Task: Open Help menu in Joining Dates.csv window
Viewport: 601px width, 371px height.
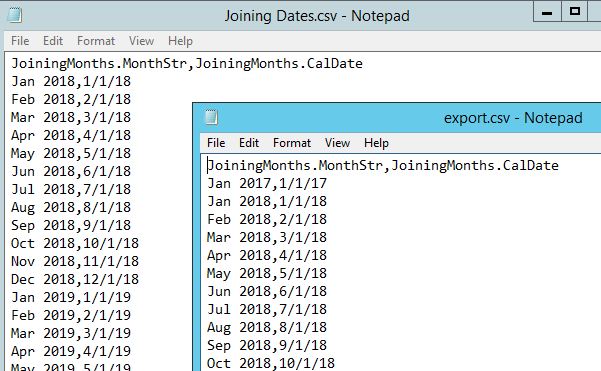Action: (x=180, y=41)
